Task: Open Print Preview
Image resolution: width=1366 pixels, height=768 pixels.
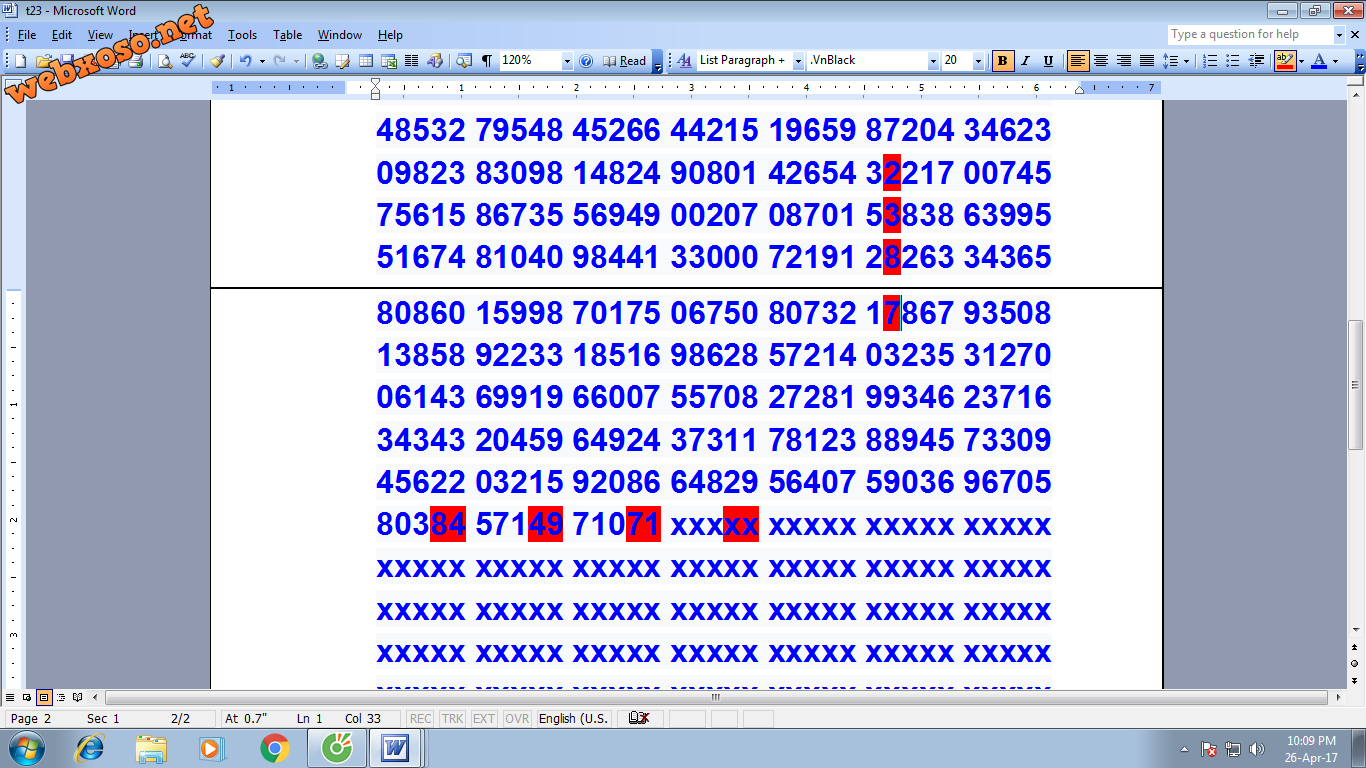Action: 164,61
